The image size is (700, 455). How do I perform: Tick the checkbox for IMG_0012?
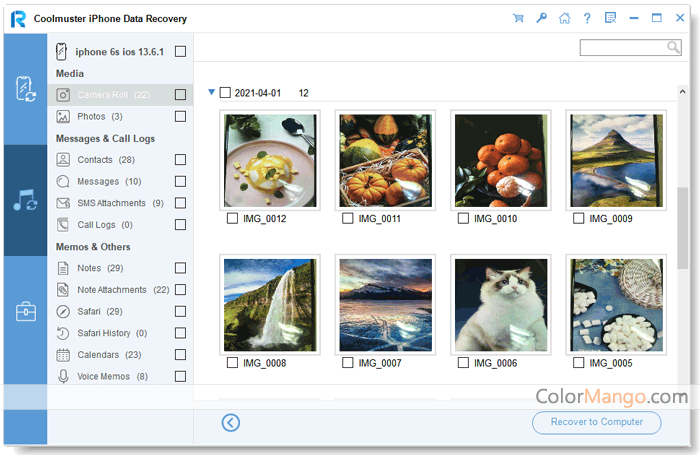(233, 218)
